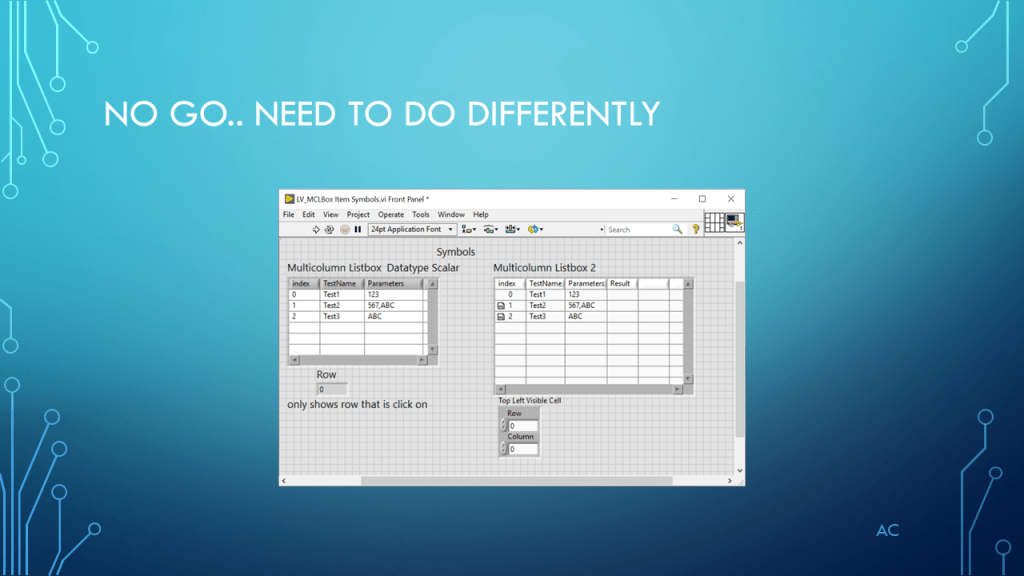Open the Distribute Objects tool
This screenshot has height=576, width=1024.
490,229
